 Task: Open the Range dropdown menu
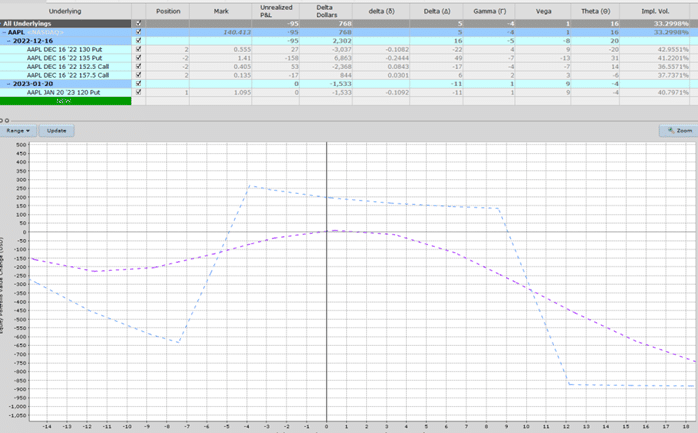tap(18, 131)
